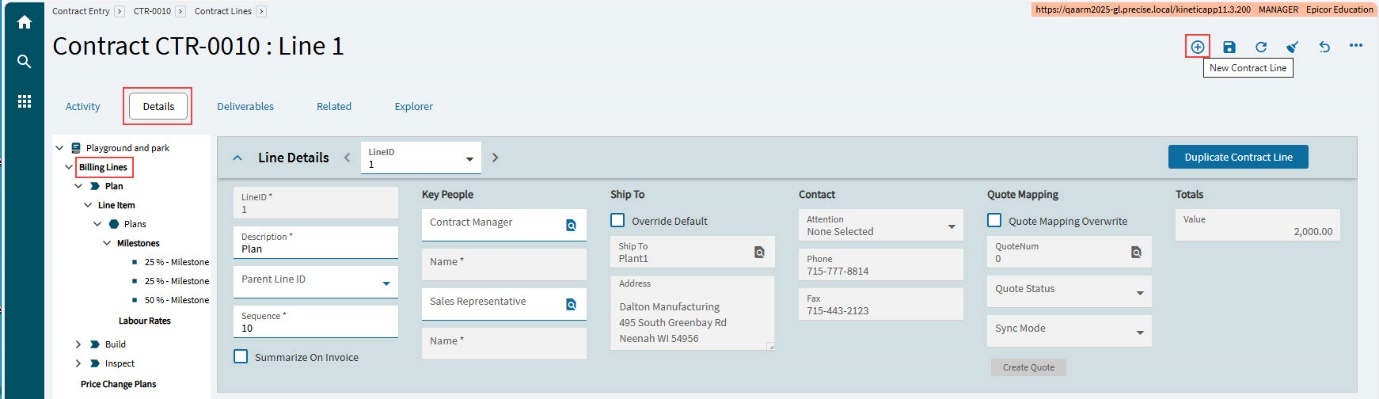The height and width of the screenshot is (399, 1379).
Task: Collapse the Billing Lines node
Action: (x=69, y=167)
